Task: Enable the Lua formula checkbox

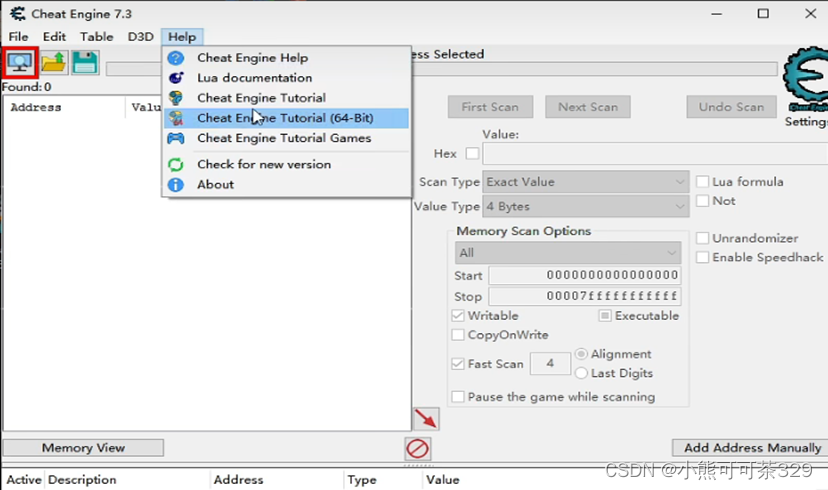Action: pos(702,182)
